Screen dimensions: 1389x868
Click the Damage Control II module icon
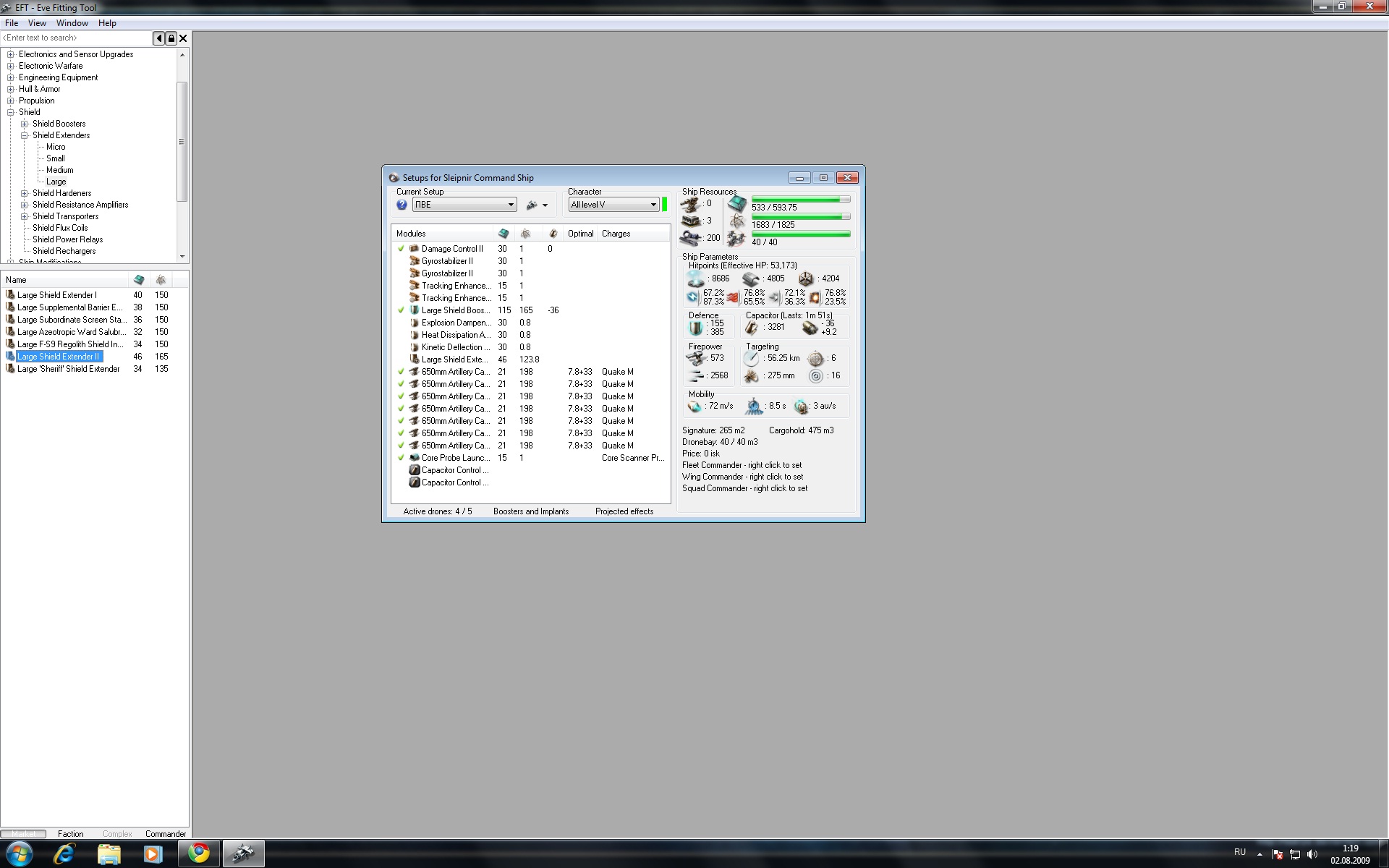point(415,249)
